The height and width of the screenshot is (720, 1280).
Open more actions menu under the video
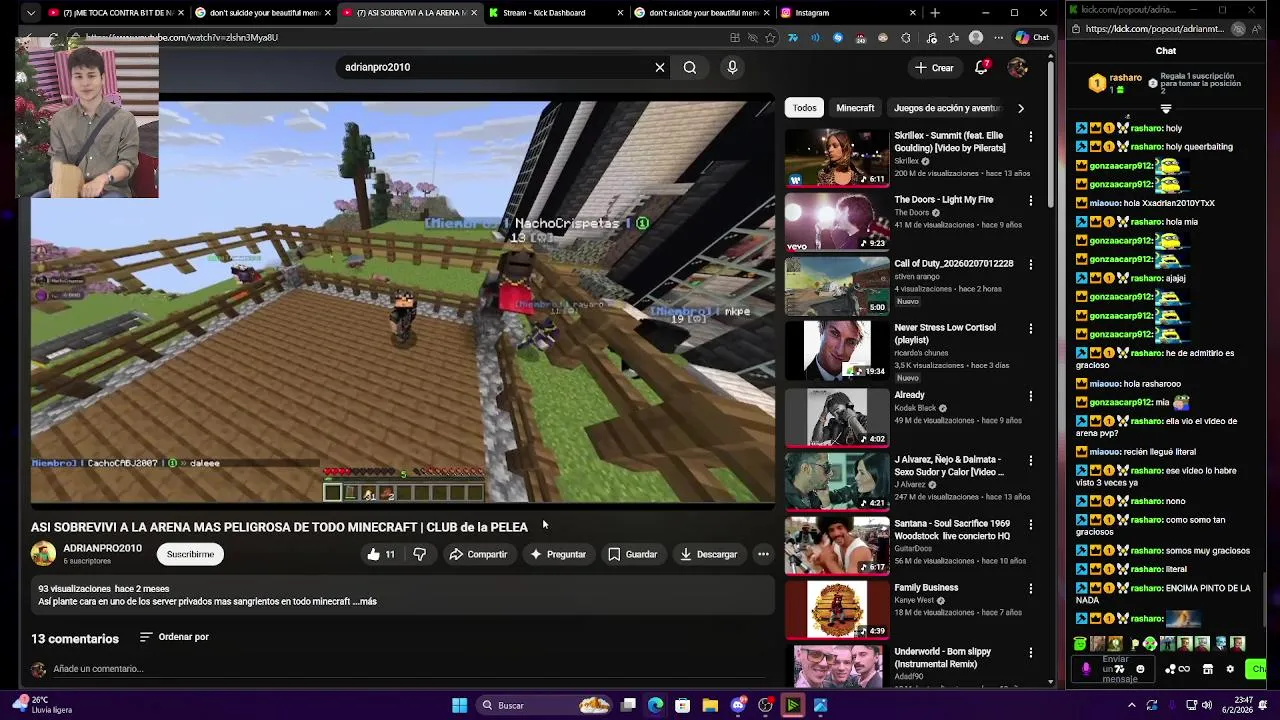point(763,554)
